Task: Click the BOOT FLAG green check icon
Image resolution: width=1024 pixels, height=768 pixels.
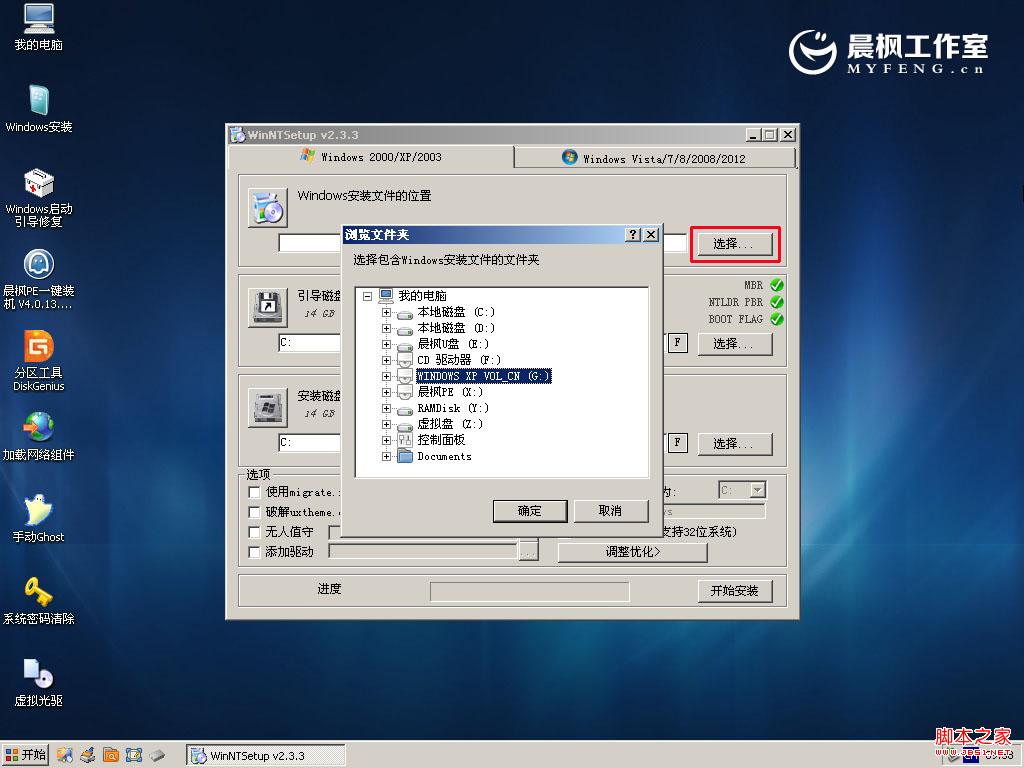Action: (x=776, y=319)
